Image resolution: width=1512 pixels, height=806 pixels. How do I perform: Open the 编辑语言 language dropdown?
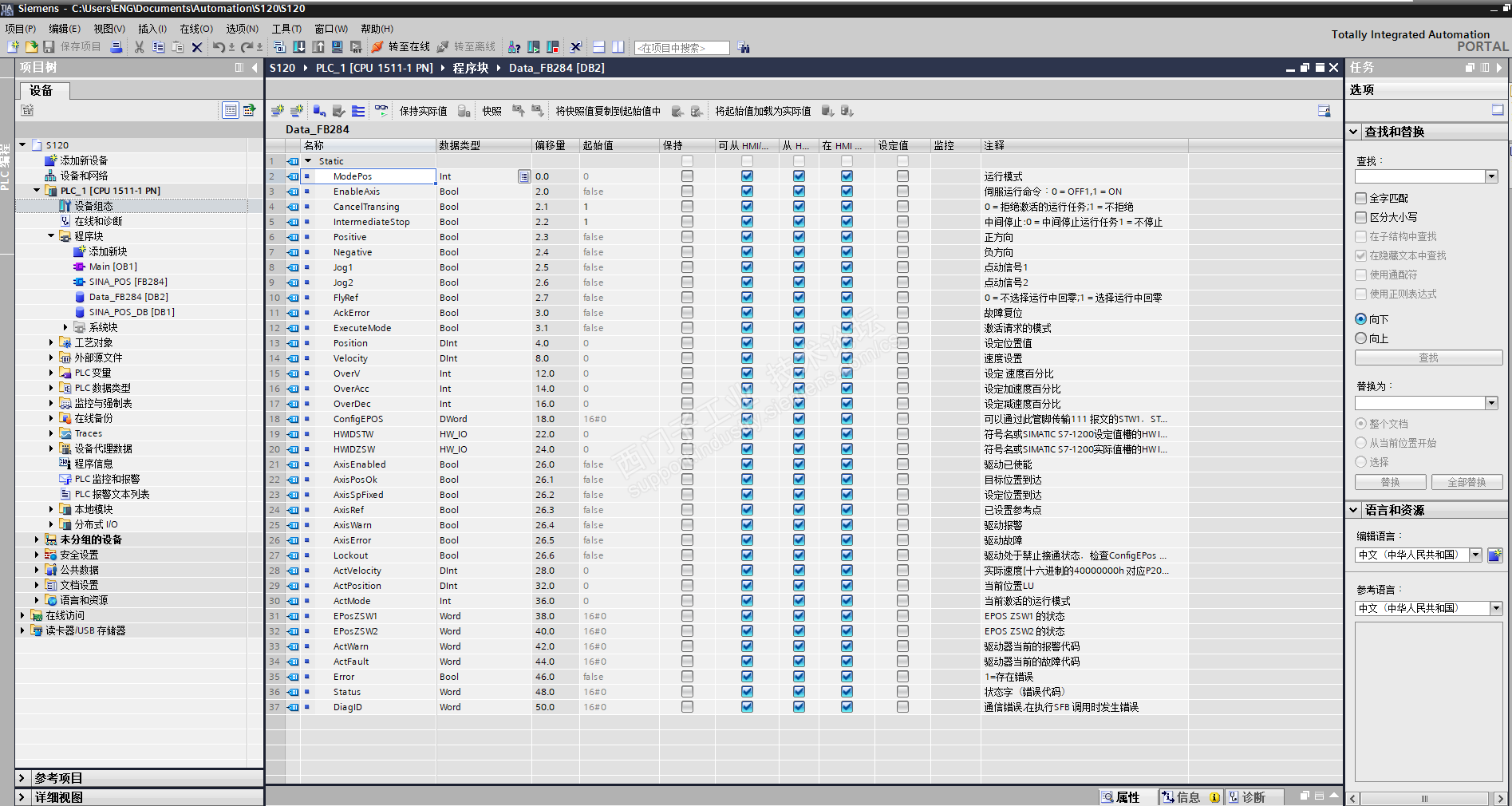click(1476, 555)
